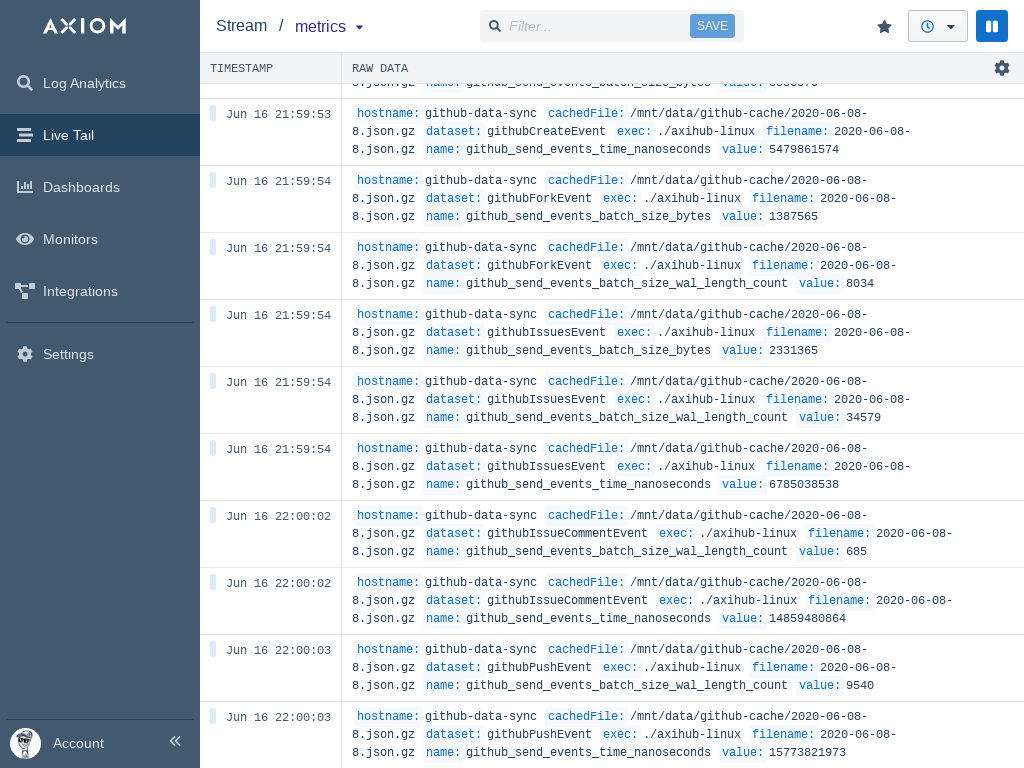Open the time range clock dropdown
Image resolution: width=1024 pixels, height=768 pixels.
coord(937,26)
